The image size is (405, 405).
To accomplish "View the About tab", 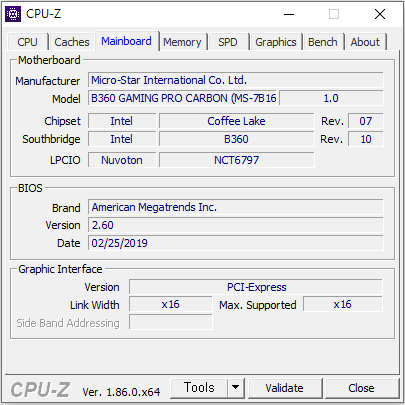I will point(365,42).
